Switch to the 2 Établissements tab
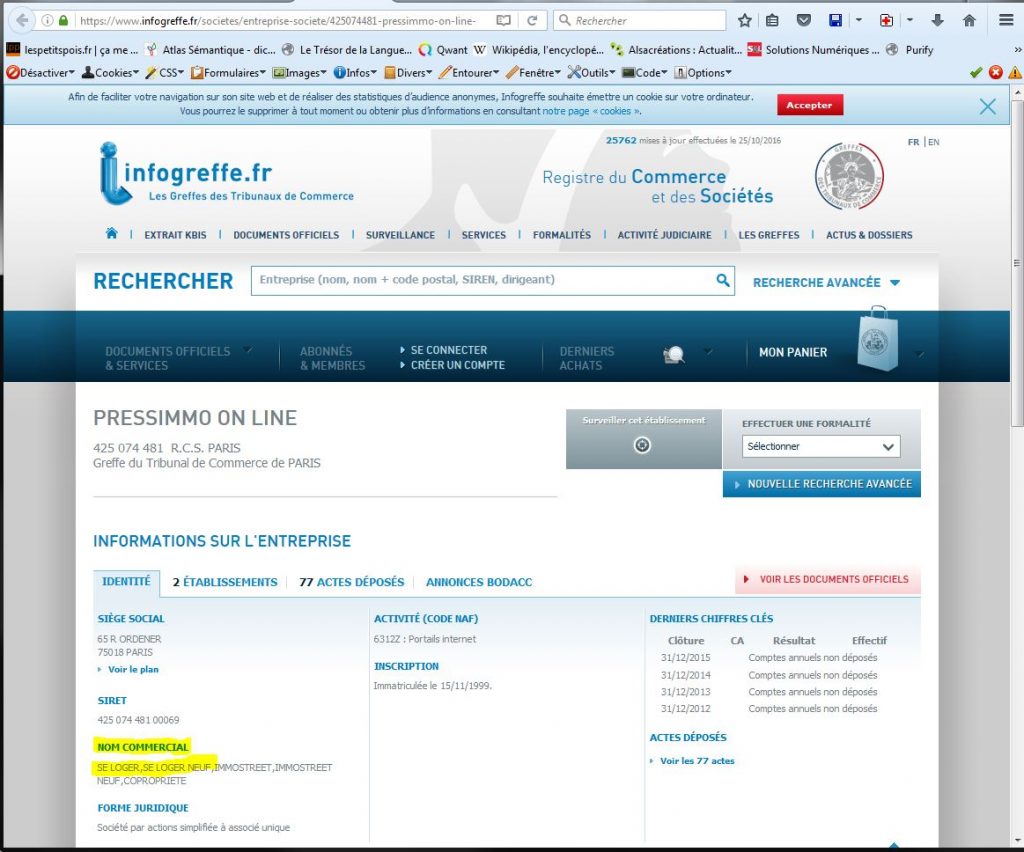This screenshot has width=1024, height=852. [225, 582]
